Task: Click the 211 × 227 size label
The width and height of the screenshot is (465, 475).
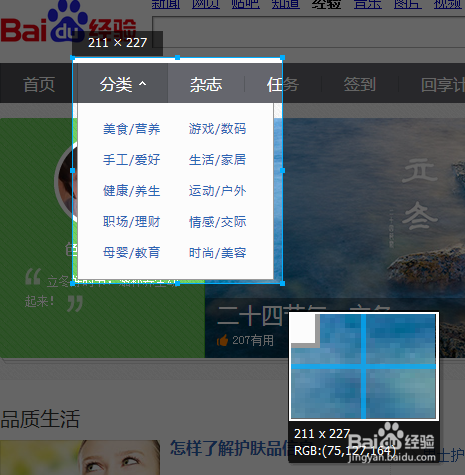Action: (117, 43)
